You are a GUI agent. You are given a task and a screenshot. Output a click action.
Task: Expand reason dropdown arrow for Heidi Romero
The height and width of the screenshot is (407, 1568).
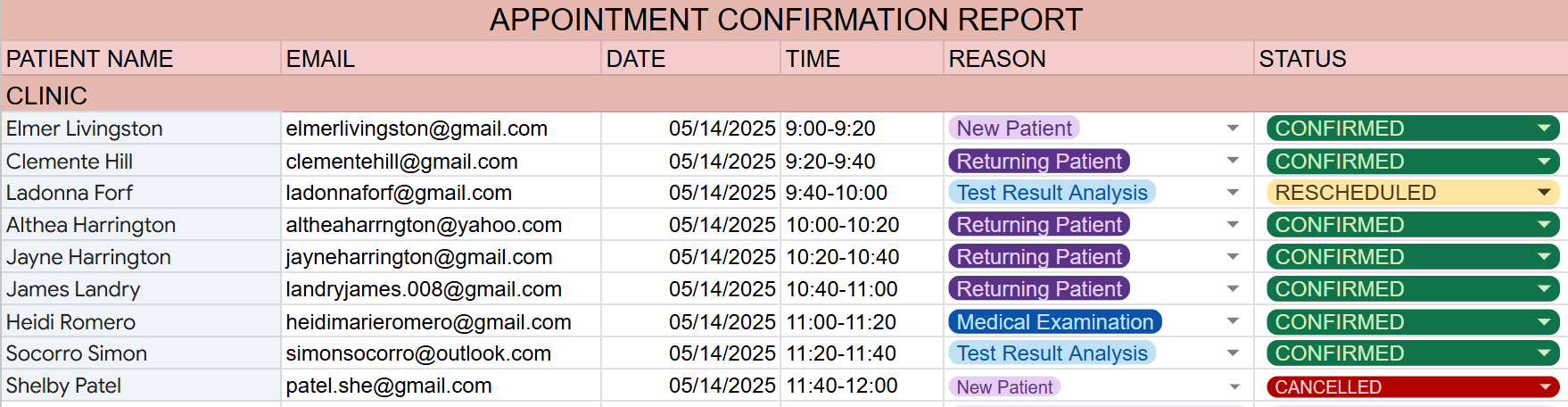coord(1233,322)
